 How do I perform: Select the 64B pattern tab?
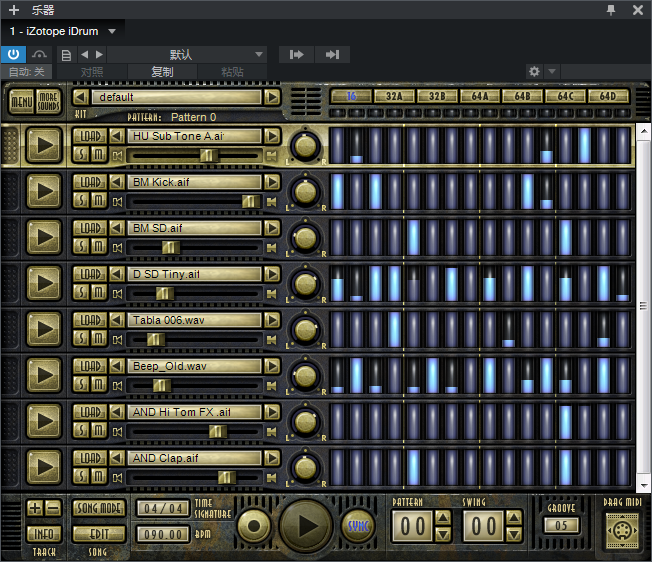click(523, 96)
